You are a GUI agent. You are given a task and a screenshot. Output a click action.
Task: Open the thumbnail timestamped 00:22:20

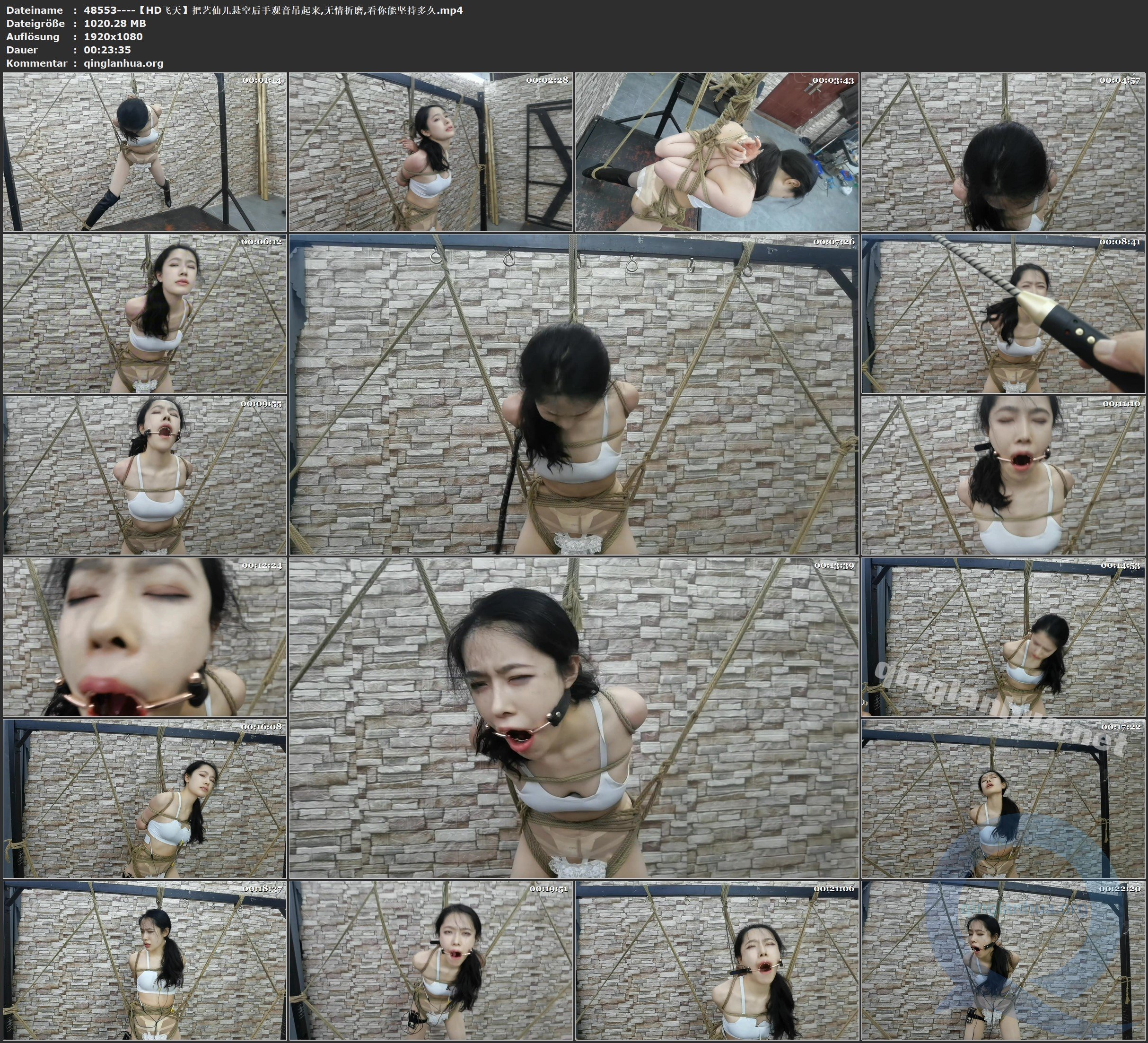click(x=1003, y=960)
